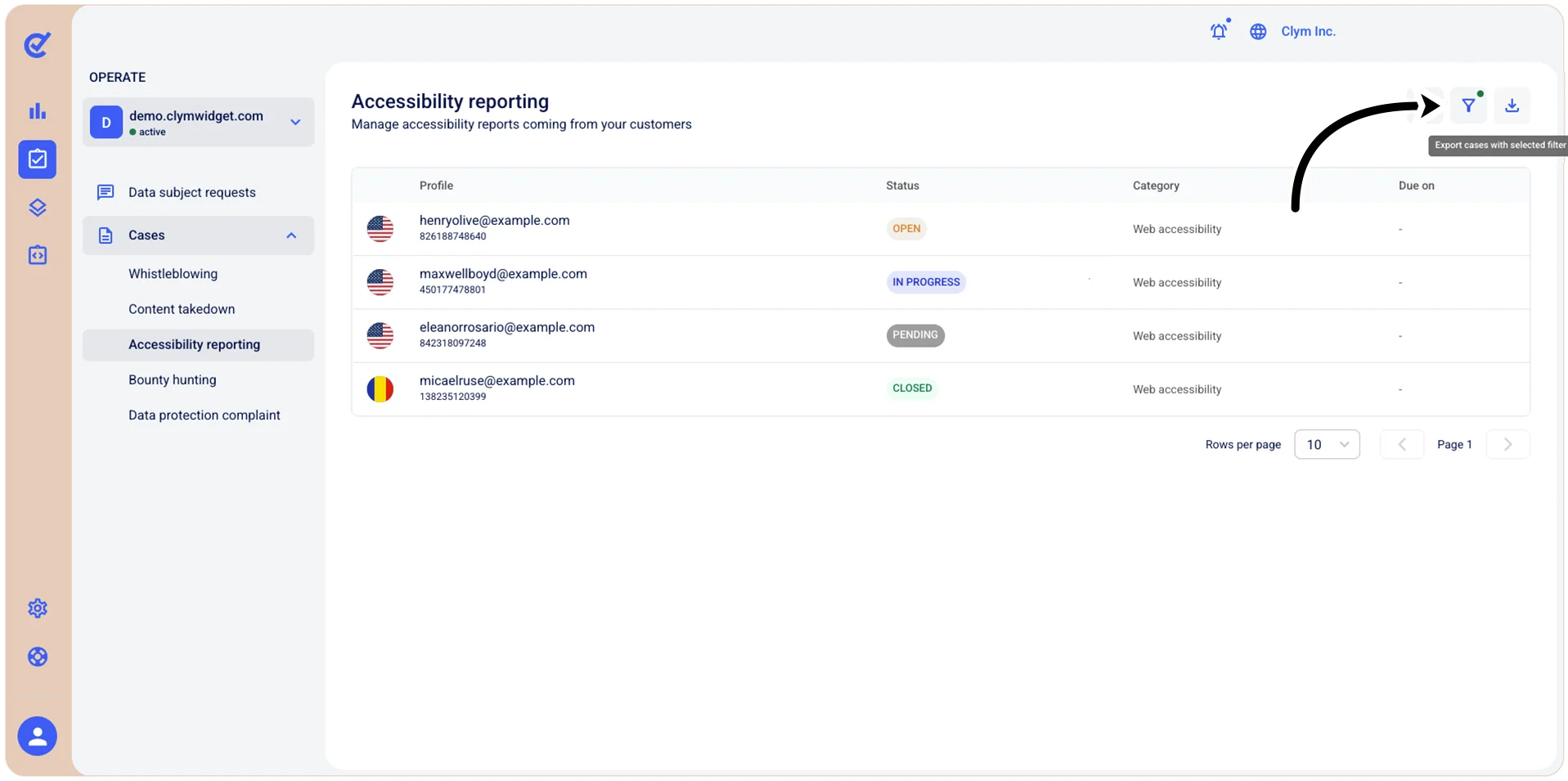
Task: Click the code snippet clipboard sidebar icon
Action: click(38, 255)
